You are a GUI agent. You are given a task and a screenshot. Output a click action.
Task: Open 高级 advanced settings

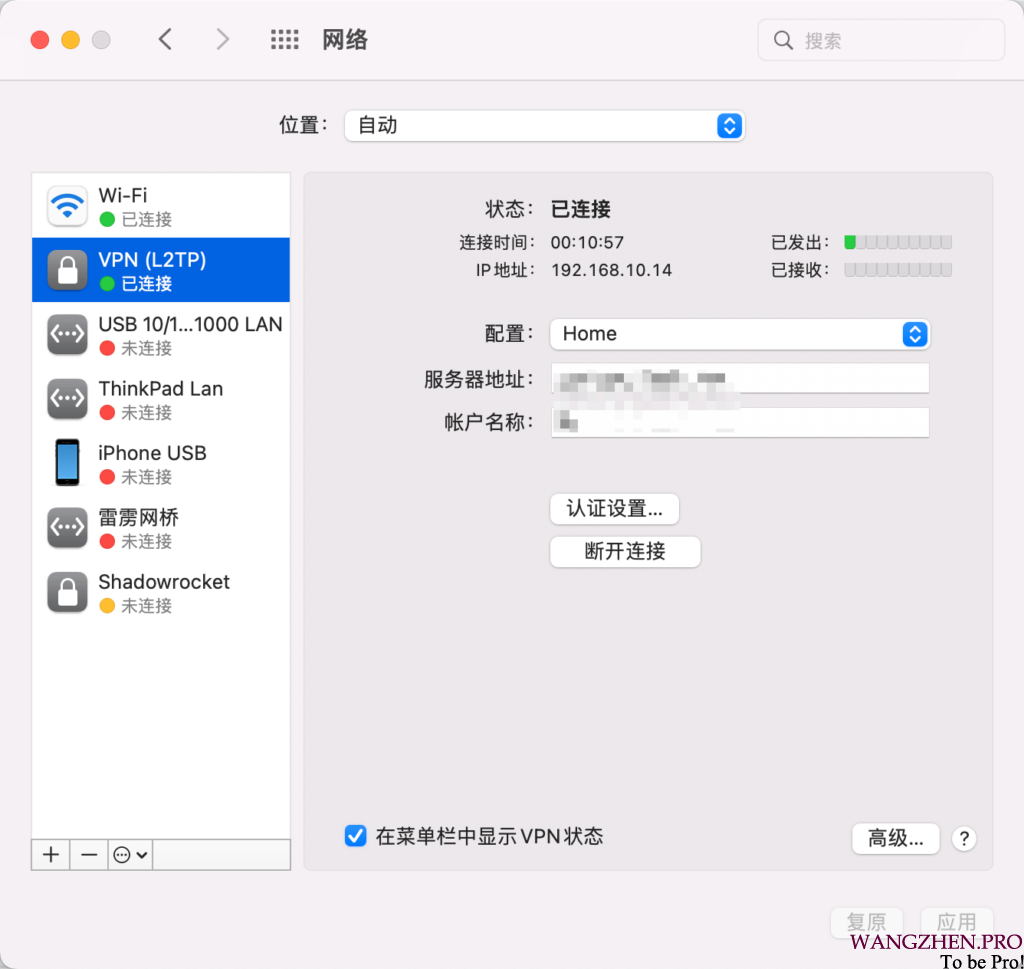895,838
